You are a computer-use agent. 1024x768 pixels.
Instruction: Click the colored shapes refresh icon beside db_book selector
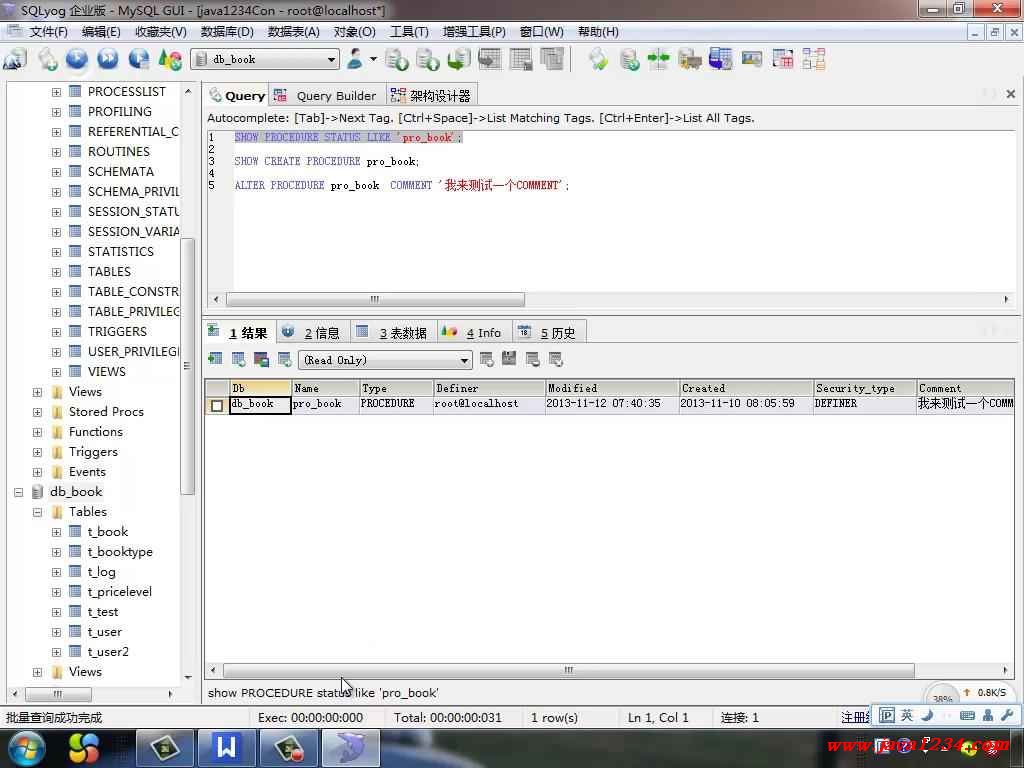(170, 59)
